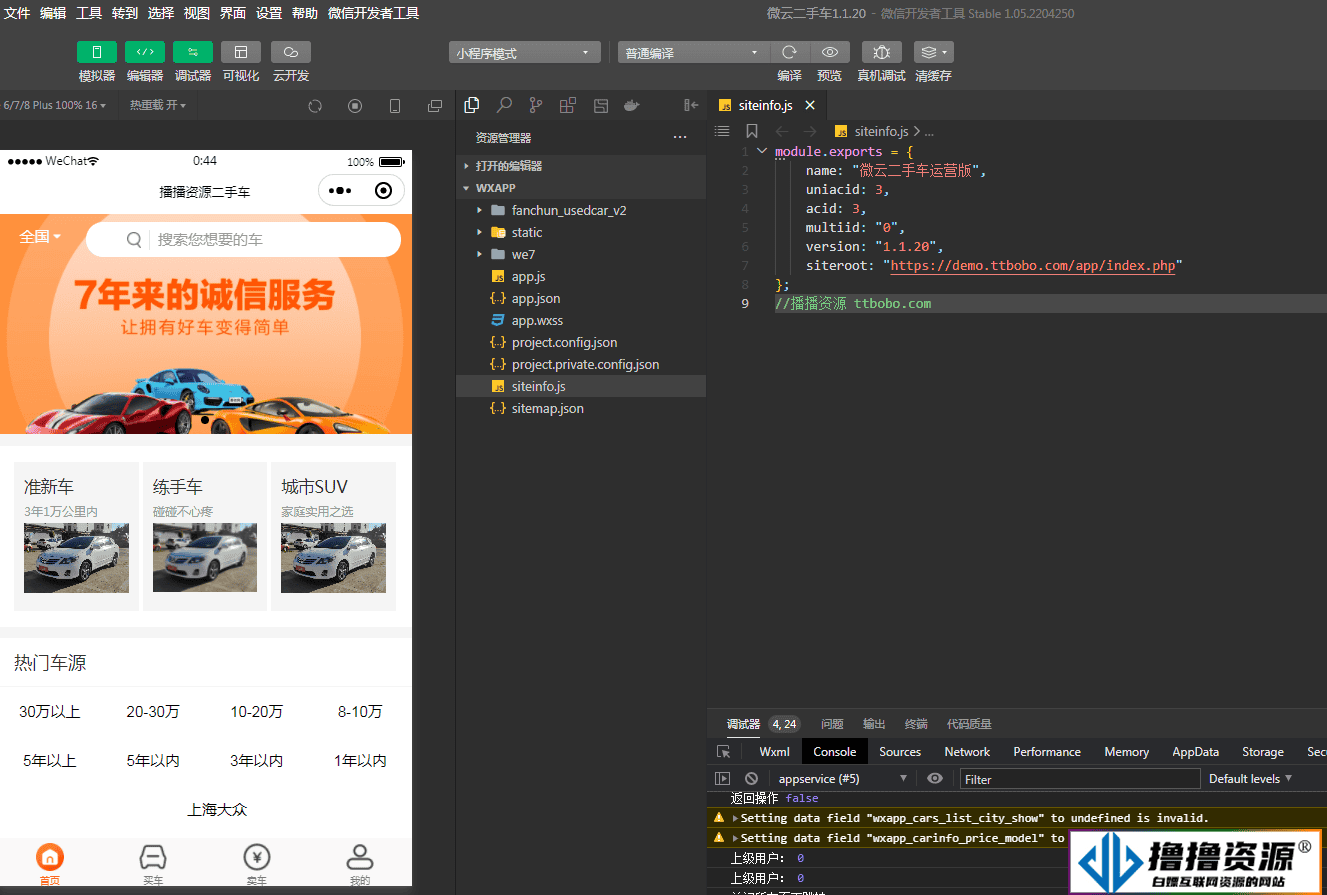Open the device model 6/7/8 Plus dropdown
This screenshot has height=895, width=1327.
point(55,105)
